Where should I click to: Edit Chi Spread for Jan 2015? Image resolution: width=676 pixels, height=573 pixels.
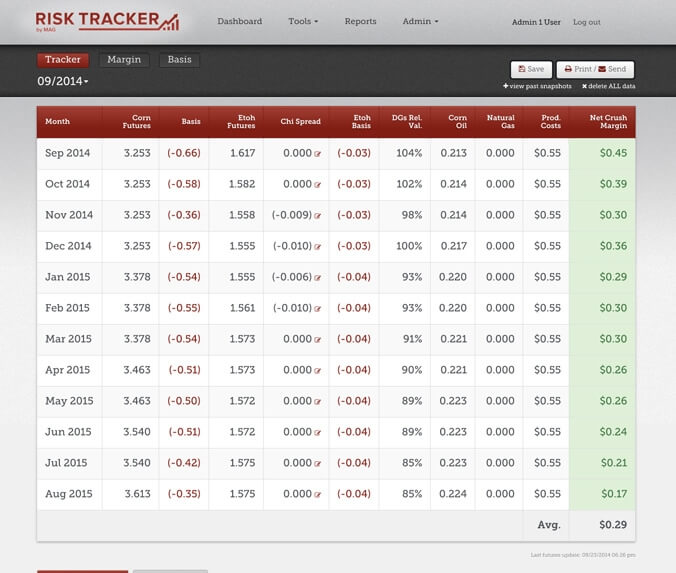[x=317, y=278]
